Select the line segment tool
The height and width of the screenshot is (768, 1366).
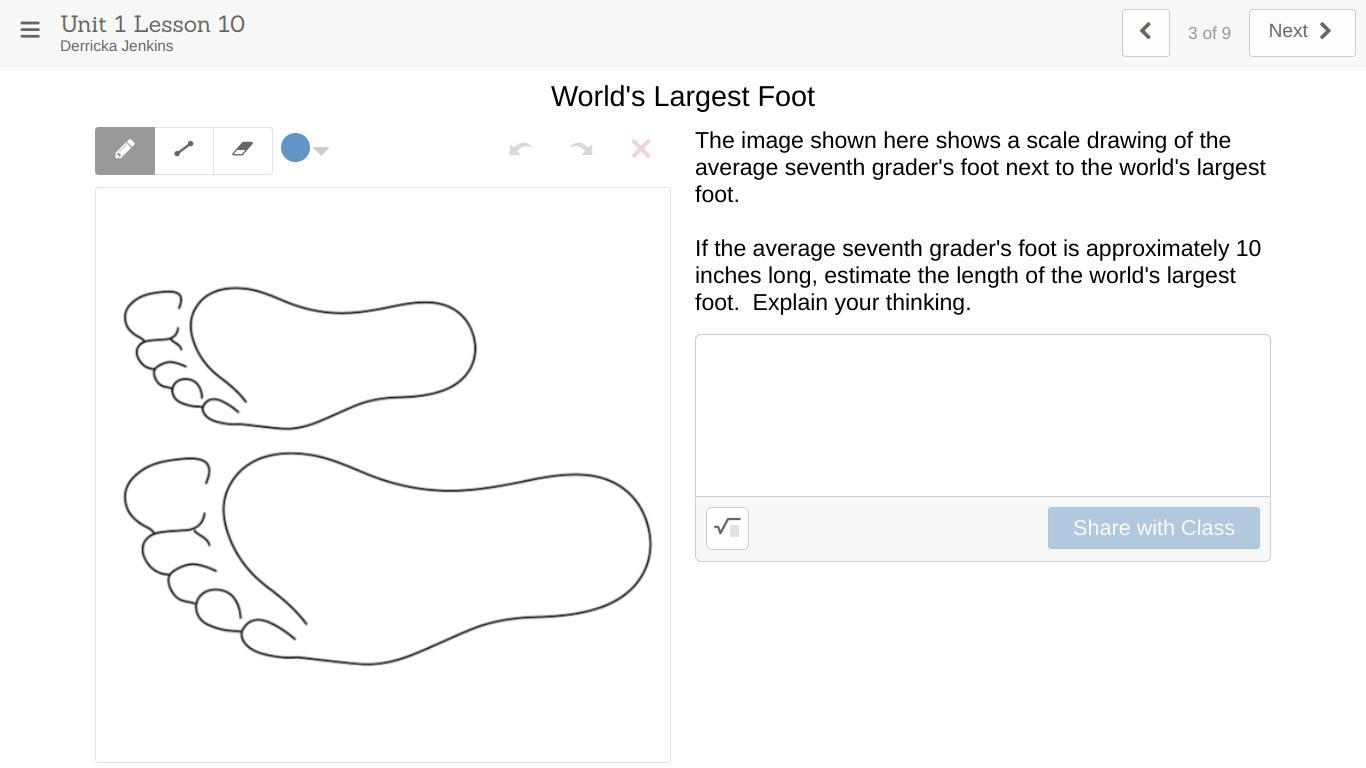click(184, 150)
